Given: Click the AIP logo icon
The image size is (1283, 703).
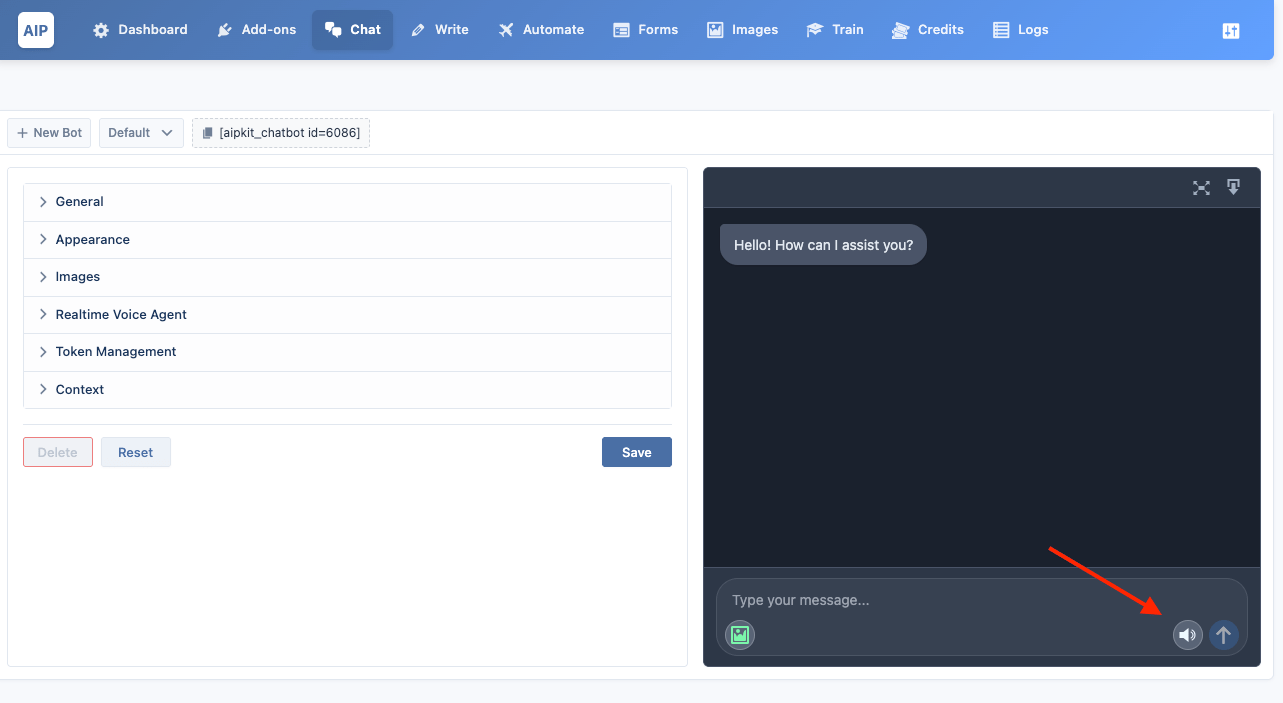Looking at the screenshot, I should pos(36,30).
